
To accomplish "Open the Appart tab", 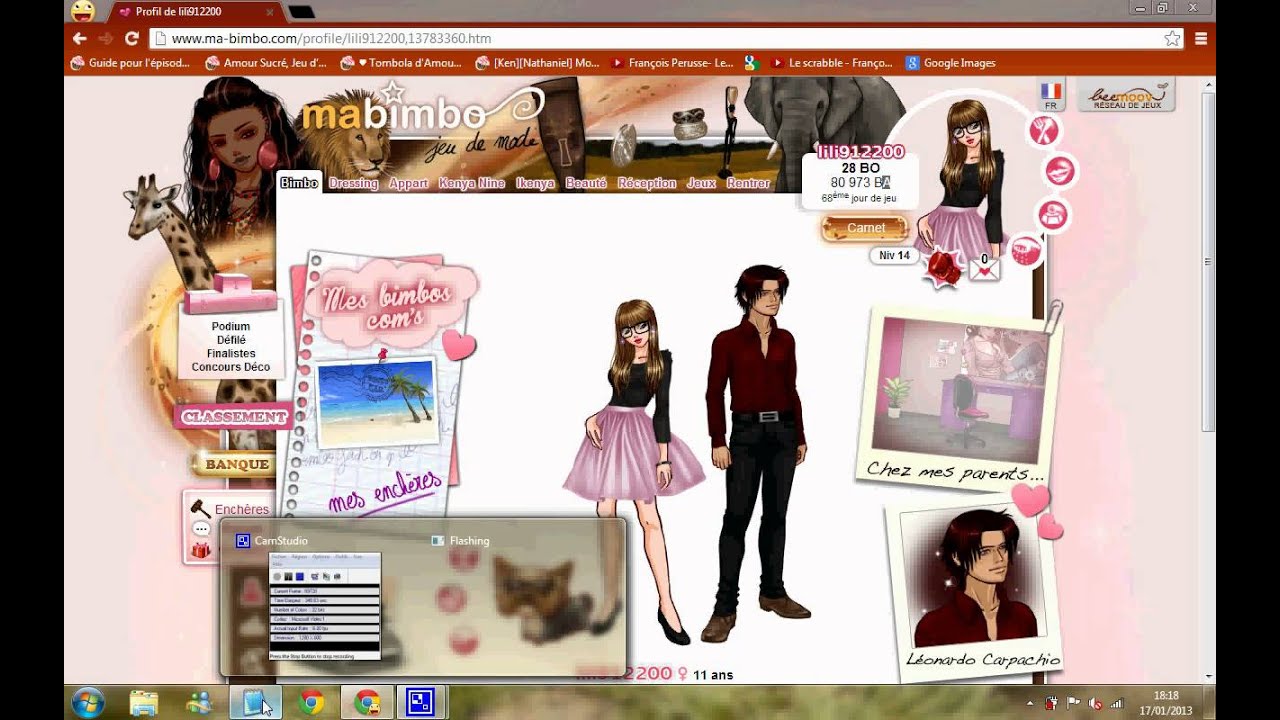I will coord(408,183).
